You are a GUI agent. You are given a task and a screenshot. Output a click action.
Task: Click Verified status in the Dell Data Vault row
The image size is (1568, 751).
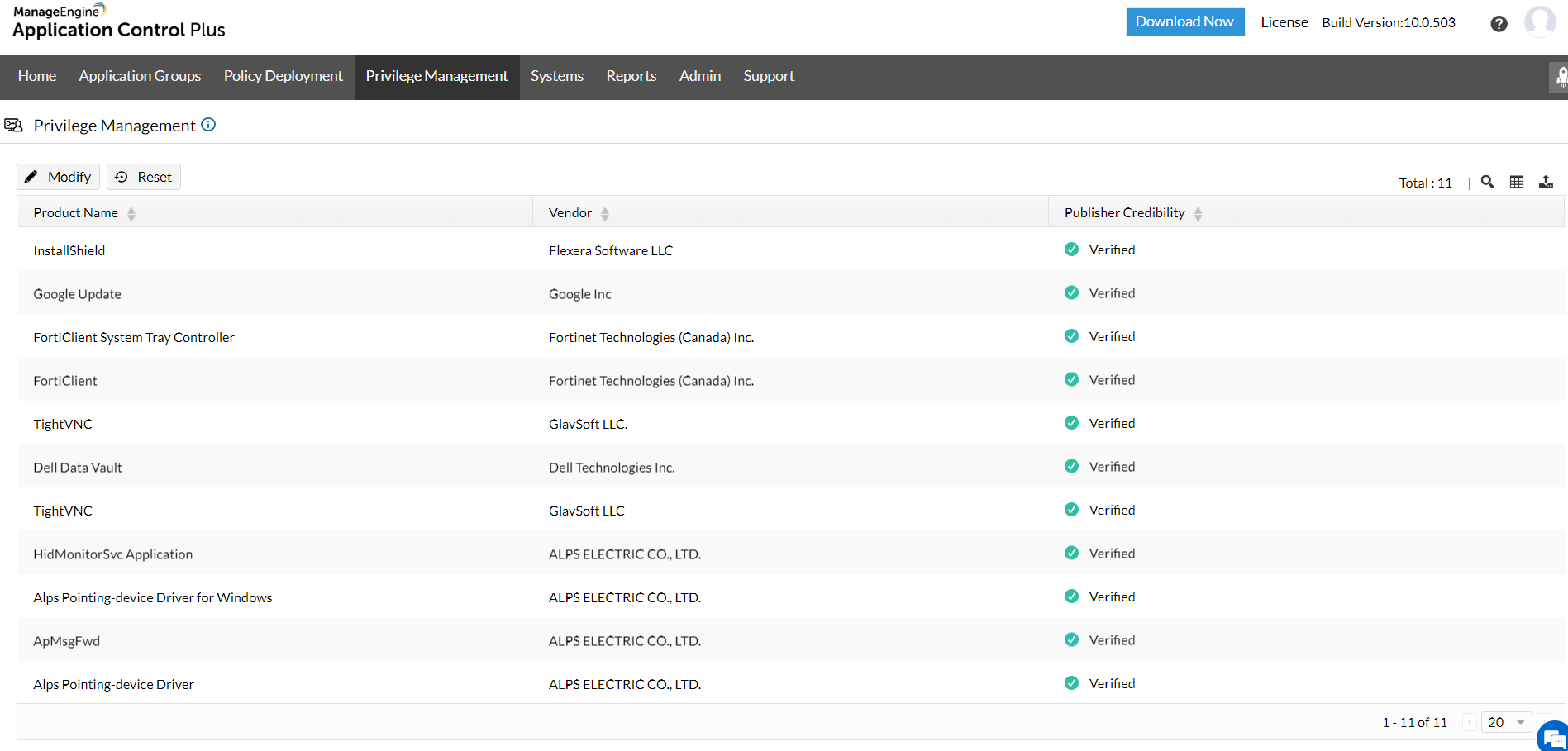coord(1100,467)
